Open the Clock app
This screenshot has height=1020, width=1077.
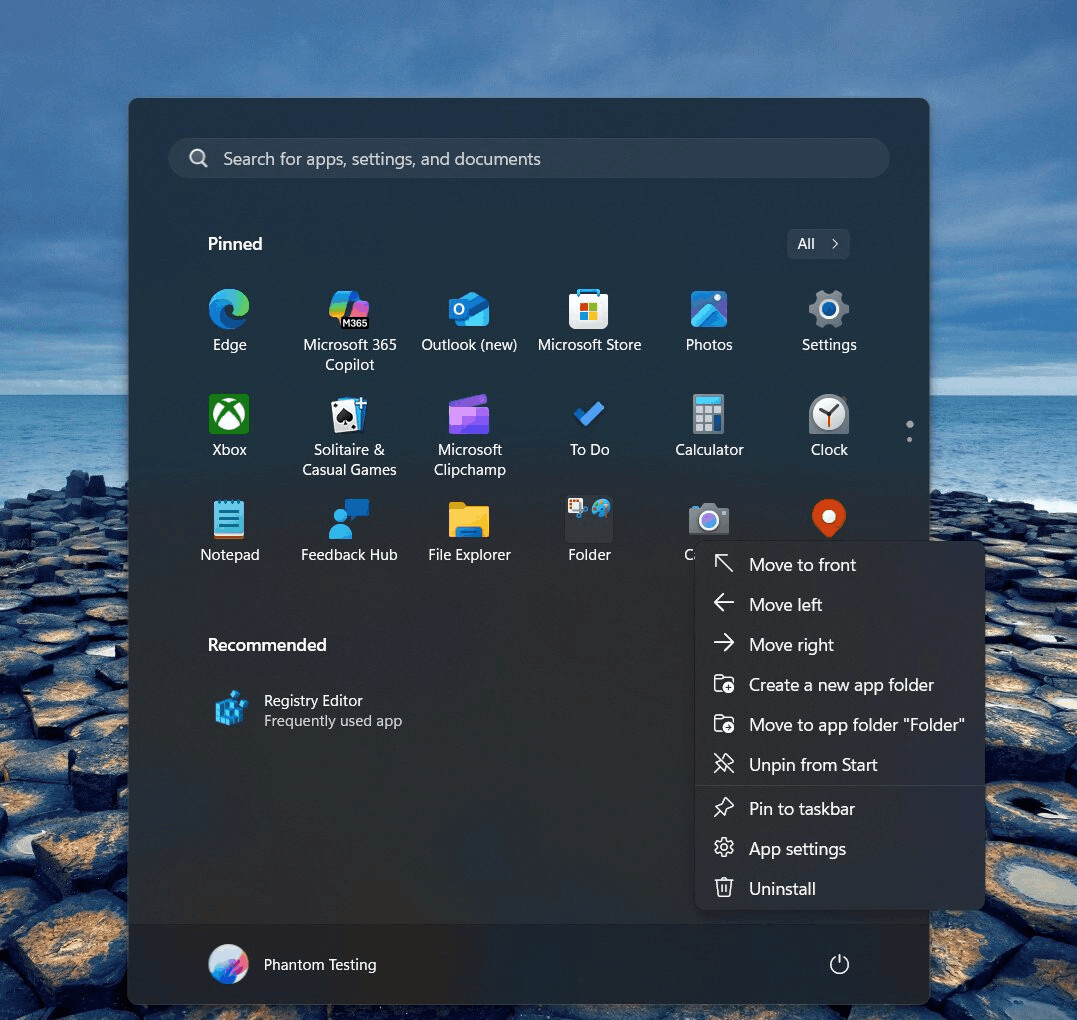pos(829,426)
